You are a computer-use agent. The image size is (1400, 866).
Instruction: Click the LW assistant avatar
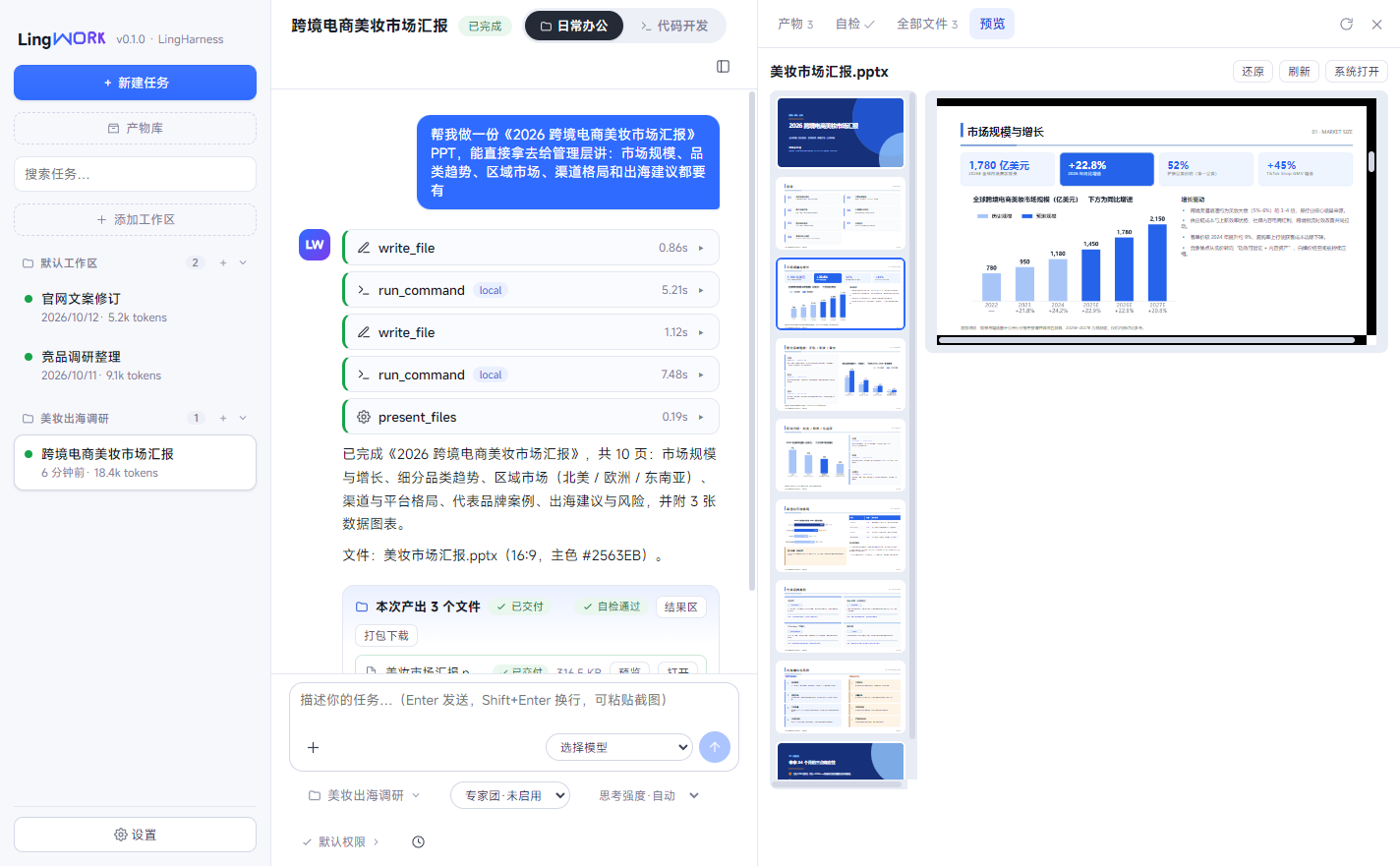tap(315, 245)
